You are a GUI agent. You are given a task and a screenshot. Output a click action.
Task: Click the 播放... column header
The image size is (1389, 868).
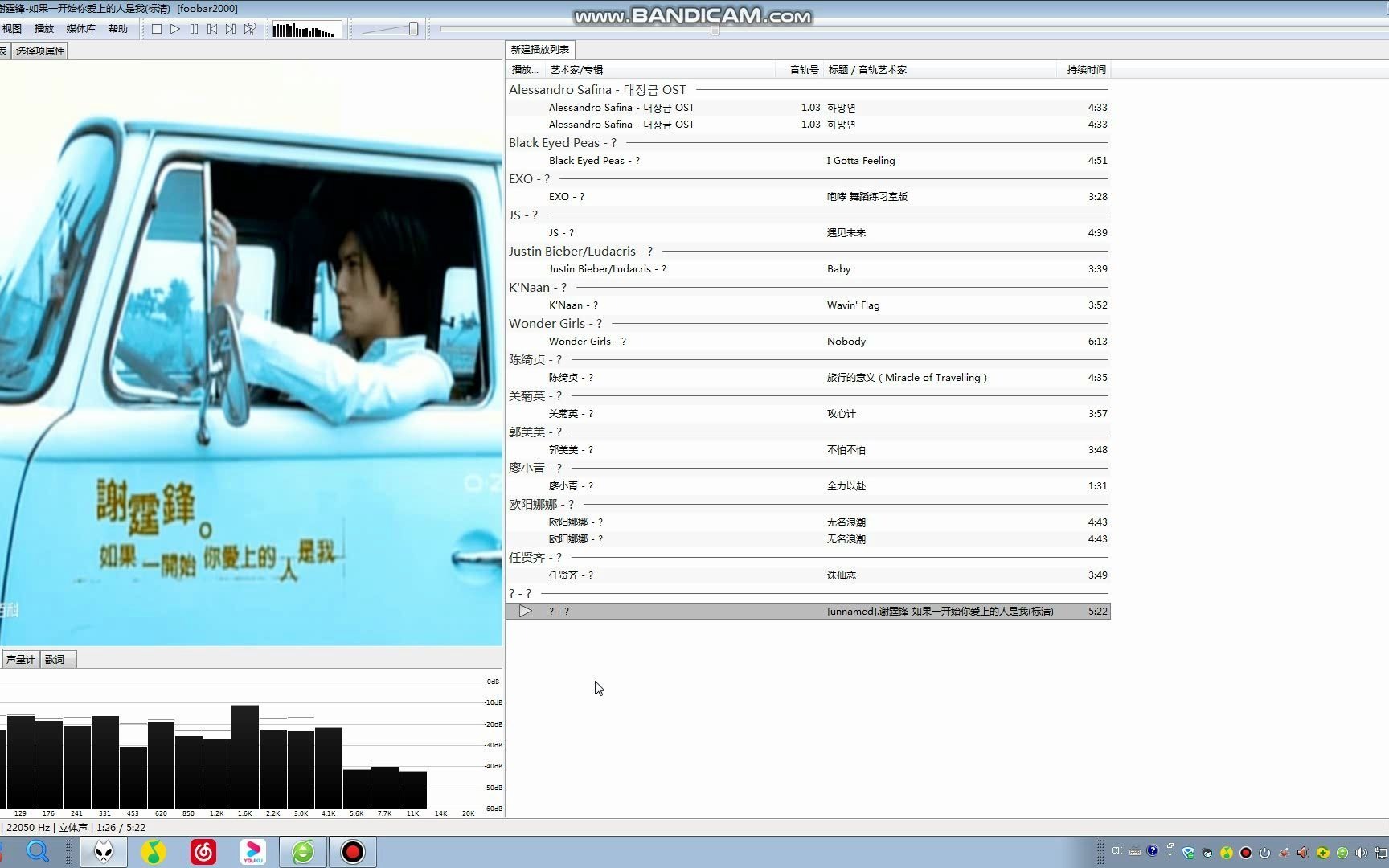(x=525, y=70)
